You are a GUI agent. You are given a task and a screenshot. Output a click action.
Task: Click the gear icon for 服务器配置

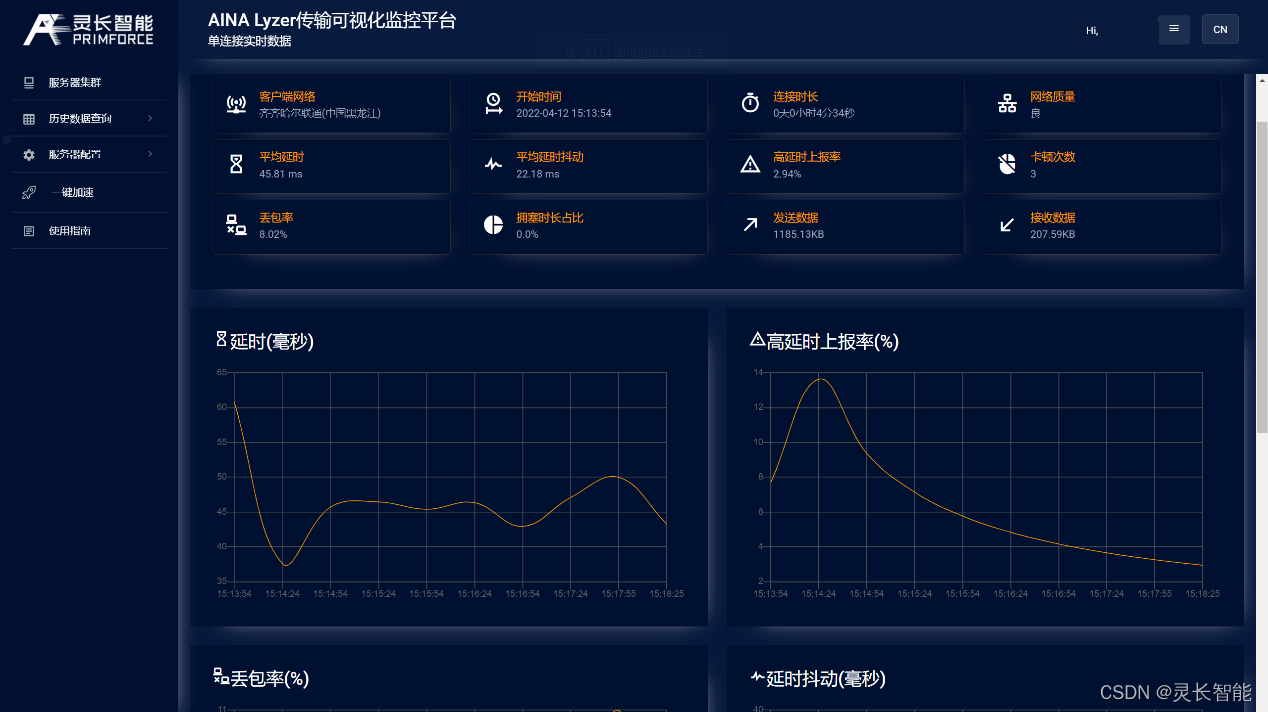click(x=29, y=155)
